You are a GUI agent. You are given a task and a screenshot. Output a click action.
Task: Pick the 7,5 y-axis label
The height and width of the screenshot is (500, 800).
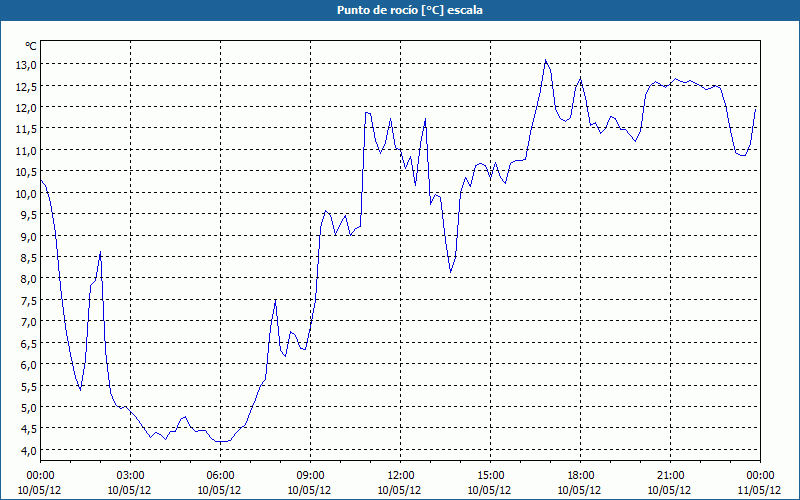(x=30, y=300)
